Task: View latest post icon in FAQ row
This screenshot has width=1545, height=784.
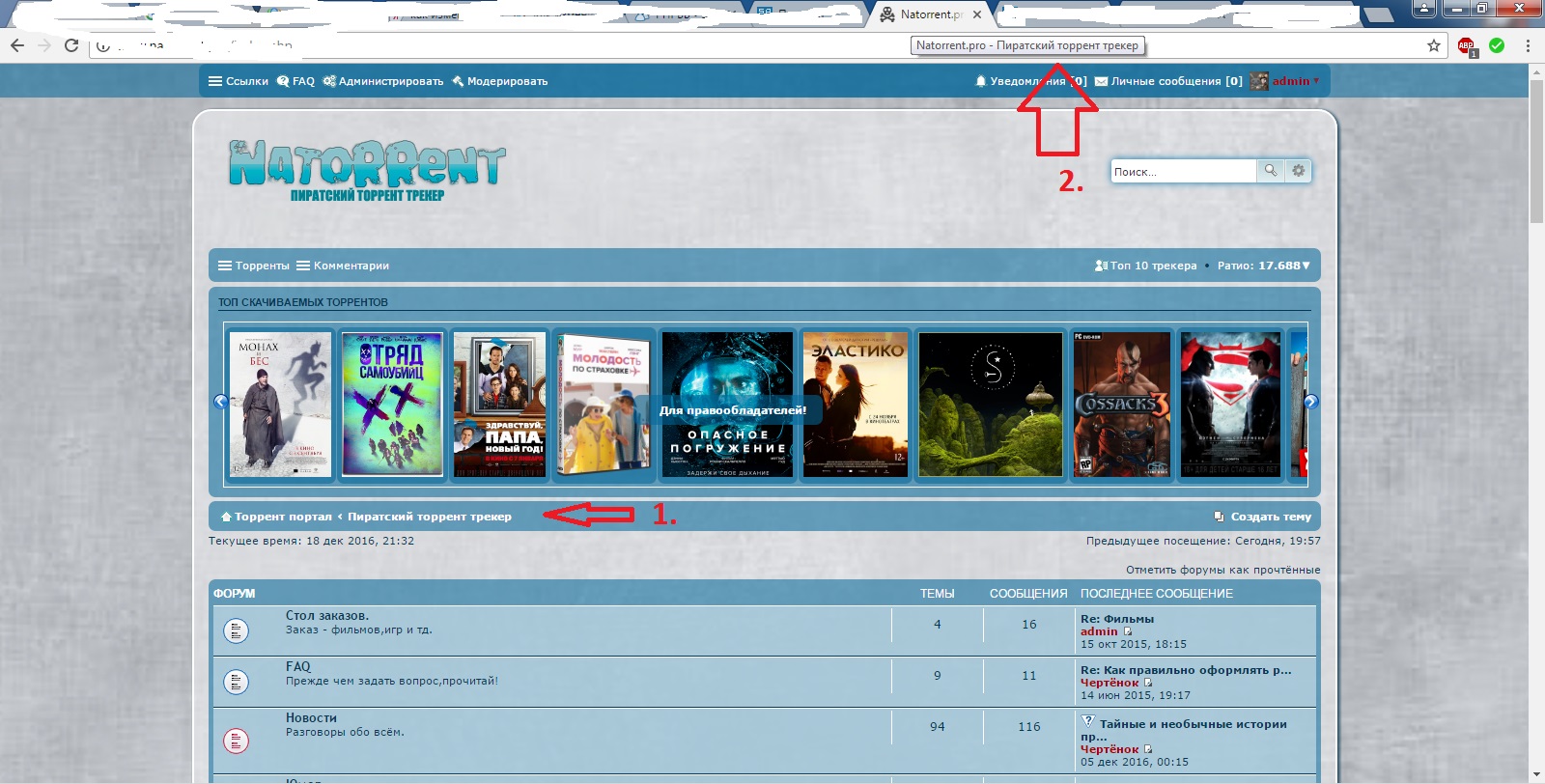Action: tap(1148, 683)
